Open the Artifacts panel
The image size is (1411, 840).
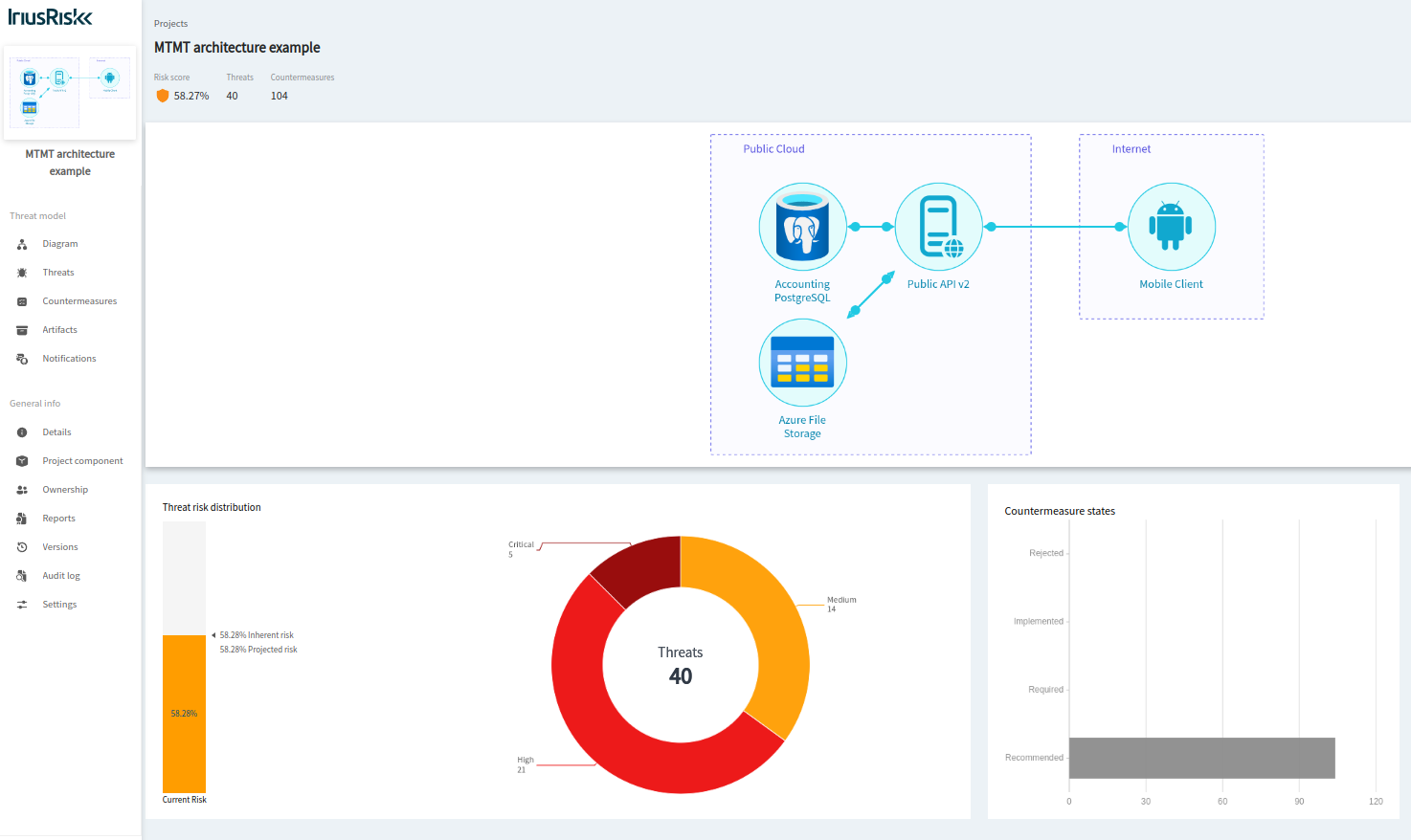[59, 329]
